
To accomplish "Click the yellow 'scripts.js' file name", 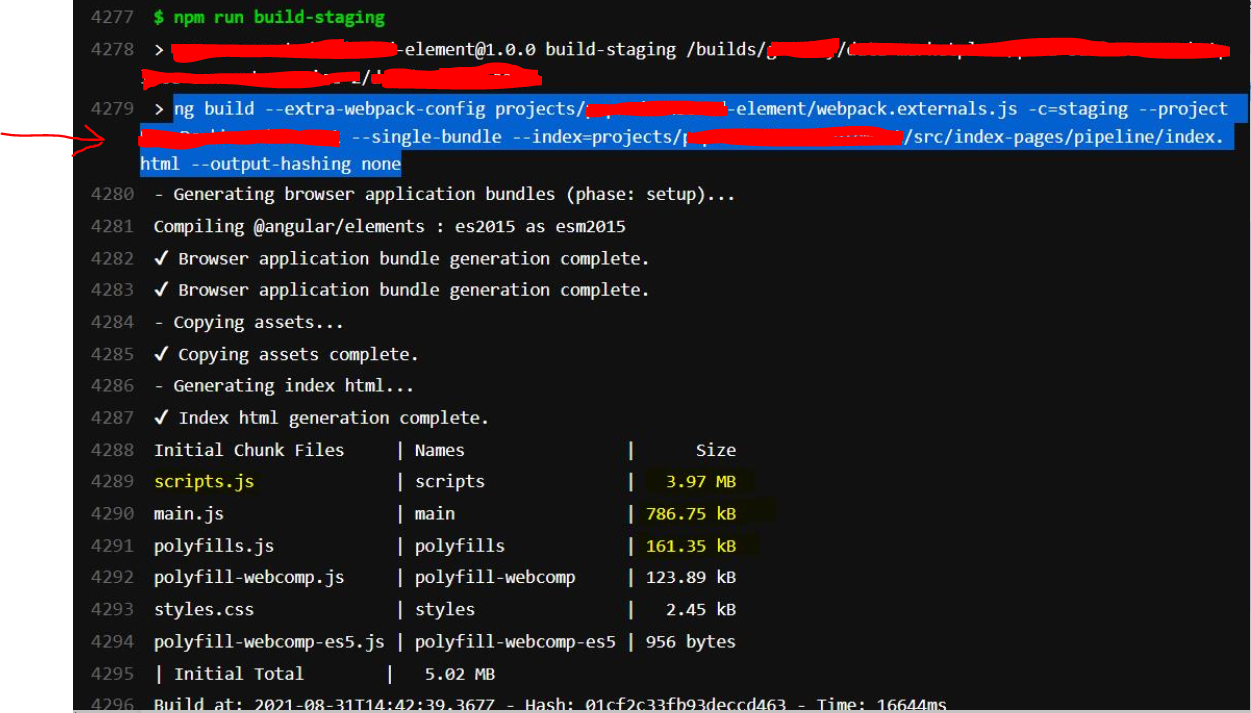I will pos(204,482).
